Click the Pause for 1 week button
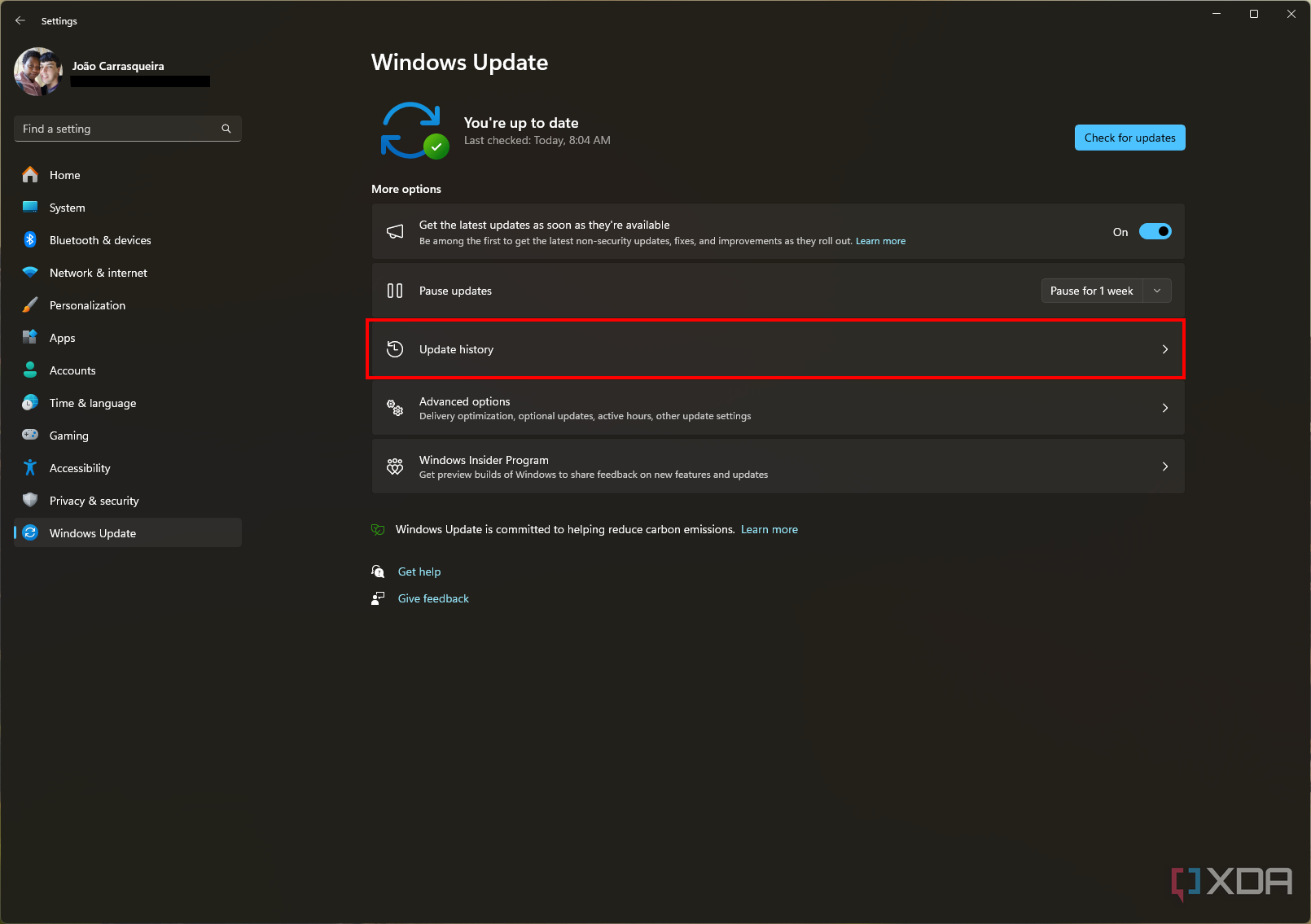1311x924 pixels. point(1091,291)
